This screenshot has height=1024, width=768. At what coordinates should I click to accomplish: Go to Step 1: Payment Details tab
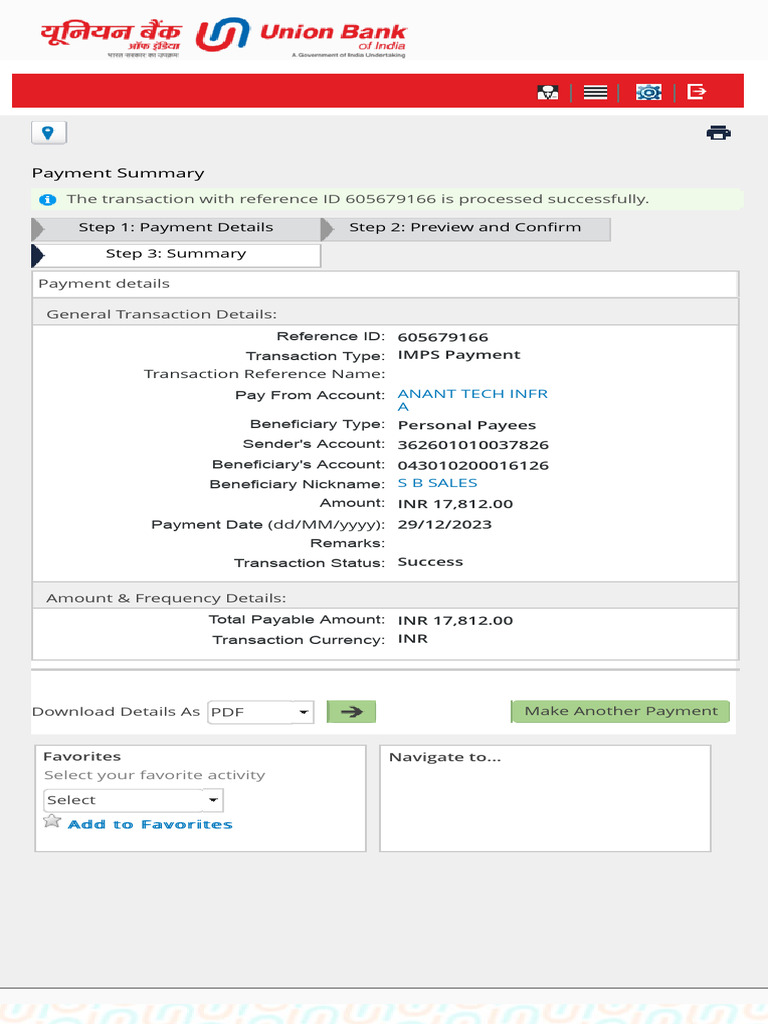pyautogui.click(x=176, y=228)
